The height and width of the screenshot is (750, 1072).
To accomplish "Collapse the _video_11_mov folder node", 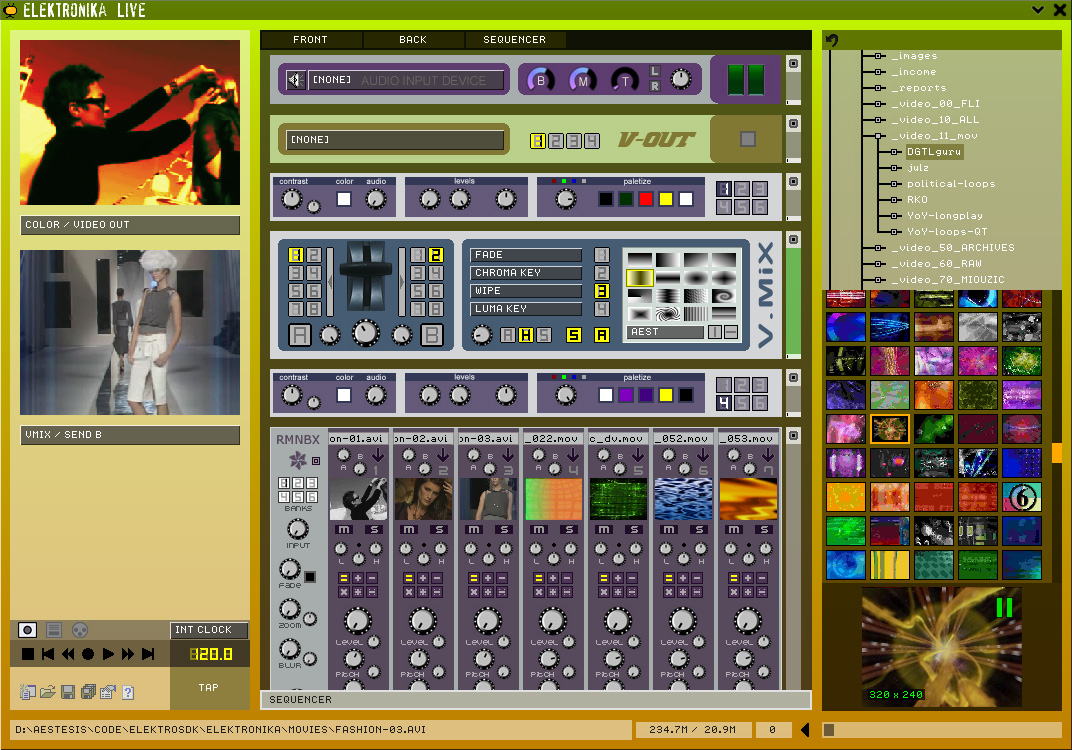I will pyautogui.click(x=879, y=136).
